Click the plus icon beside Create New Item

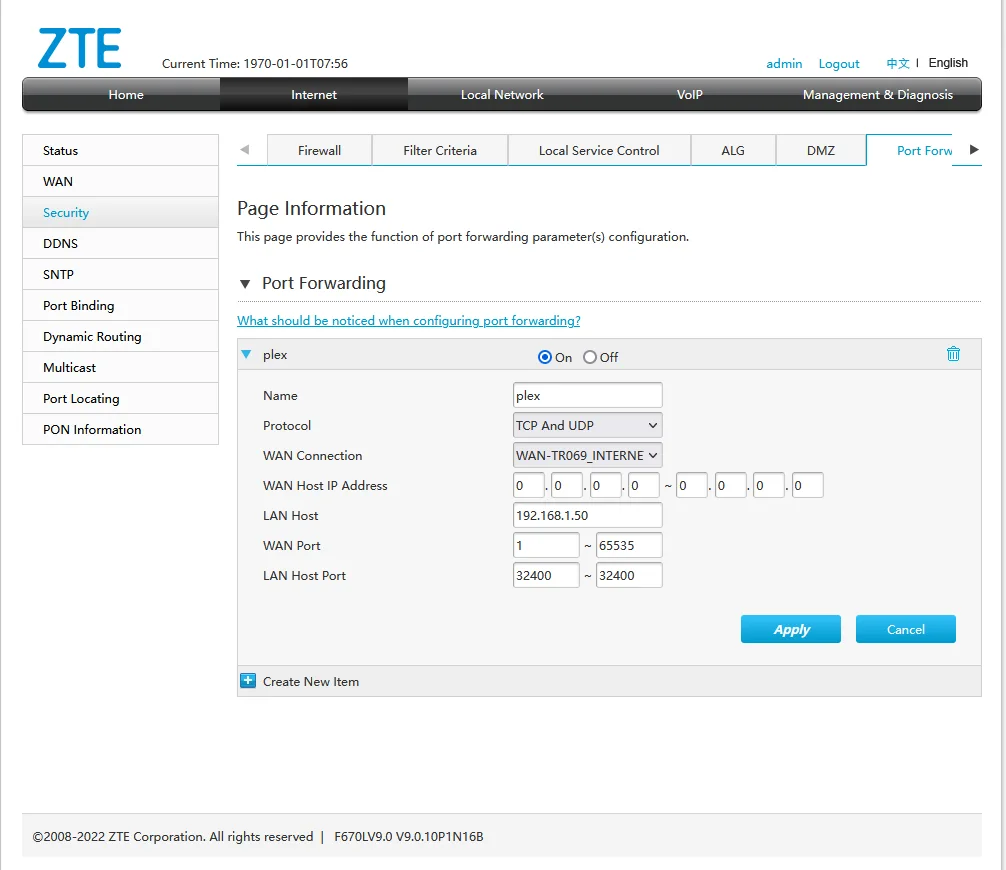[x=248, y=681]
